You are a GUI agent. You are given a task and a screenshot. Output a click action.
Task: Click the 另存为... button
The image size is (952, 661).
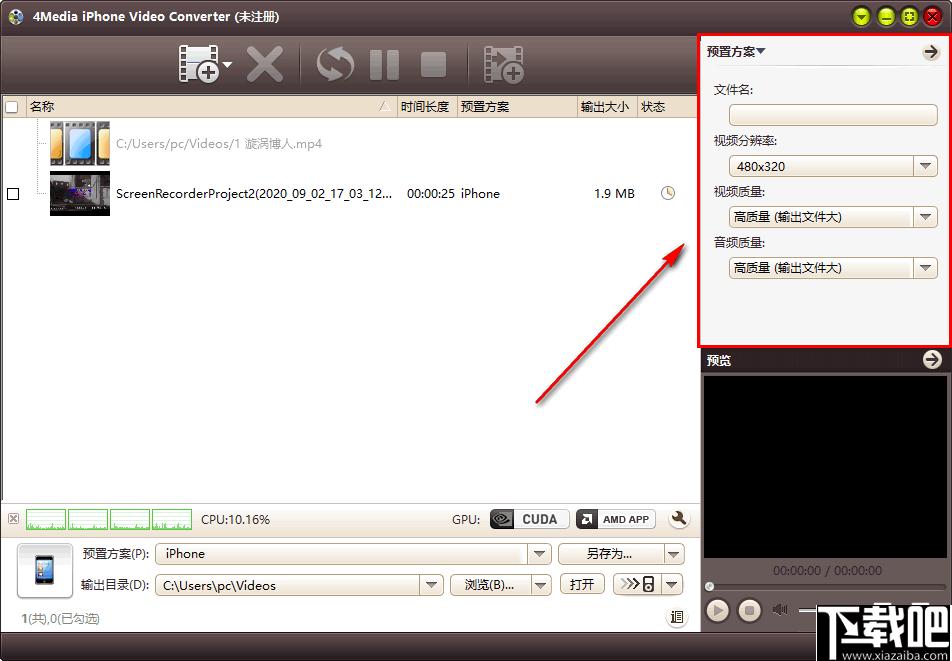click(x=610, y=554)
